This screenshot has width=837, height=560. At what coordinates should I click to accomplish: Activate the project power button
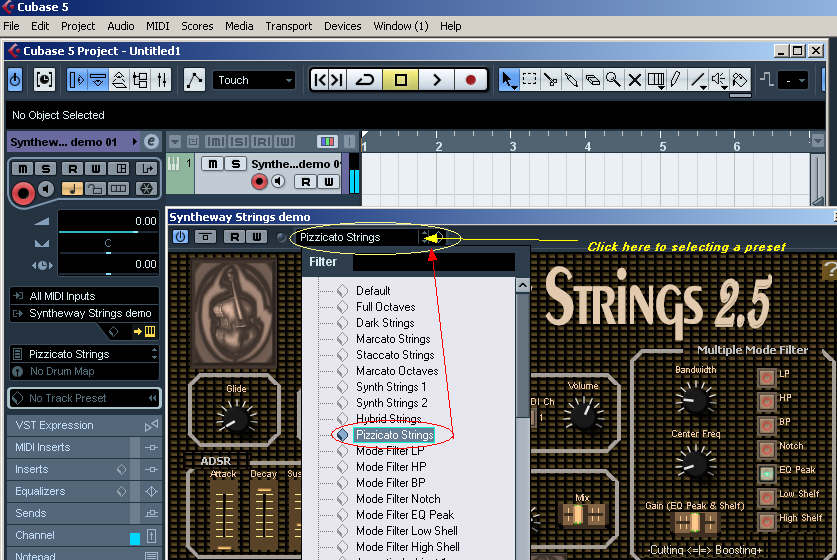click(15, 80)
